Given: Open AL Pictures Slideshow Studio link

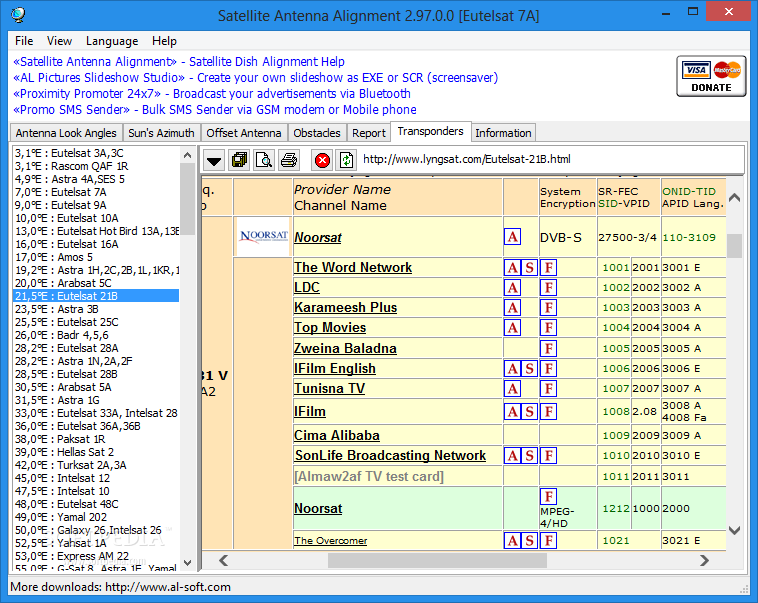Looking at the screenshot, I should pos(255,78).
